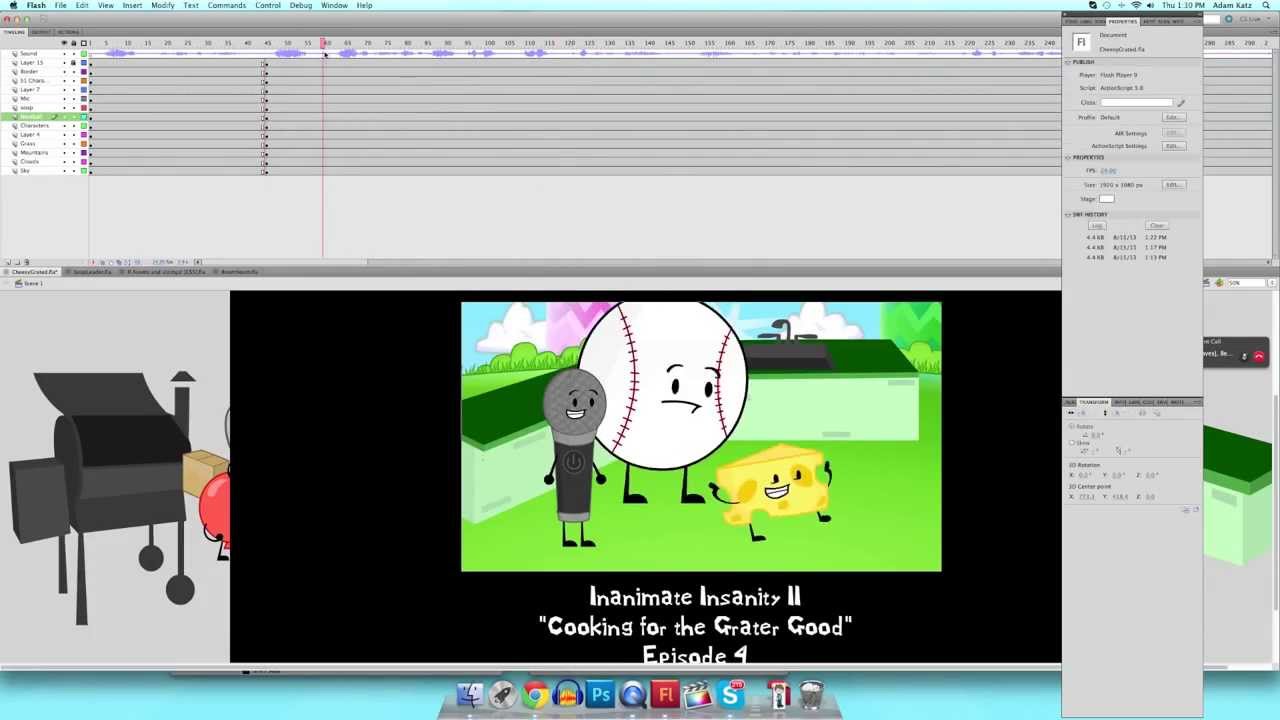Click outline color square of S1 Chars layer
Viewport: 1280px width, 720px height.
tap(84, 81)
